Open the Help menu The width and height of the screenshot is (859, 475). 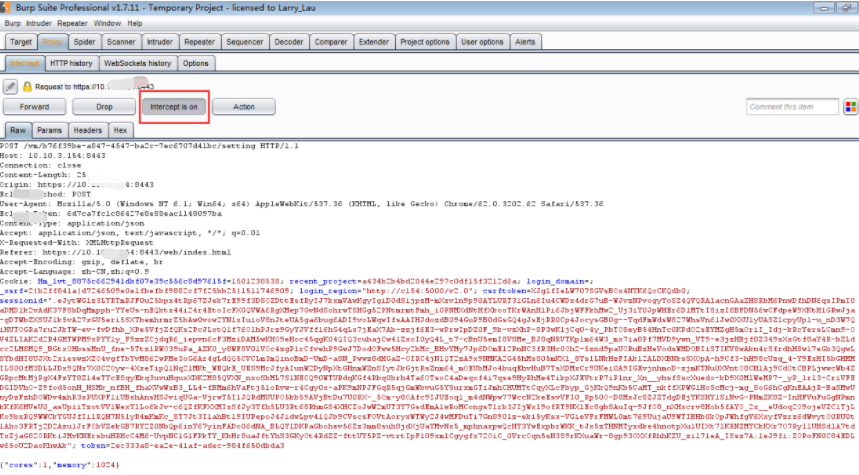[135, 24]
